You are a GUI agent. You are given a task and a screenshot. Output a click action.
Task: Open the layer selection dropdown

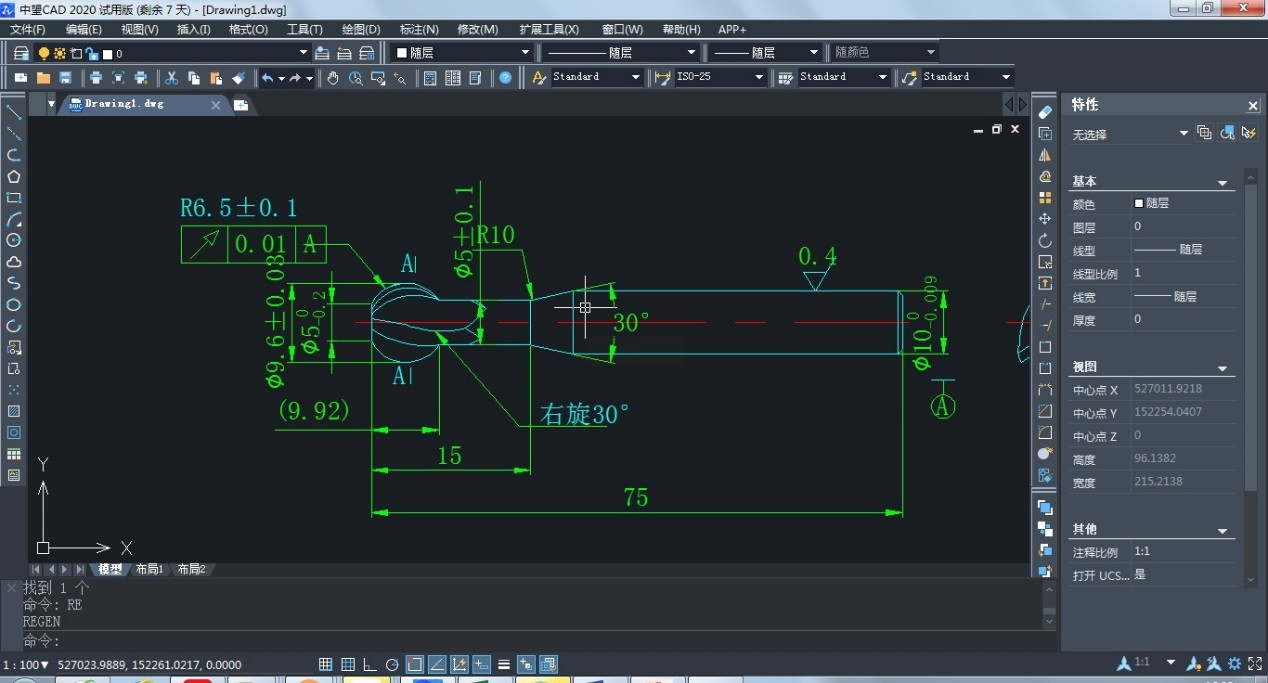304,53
